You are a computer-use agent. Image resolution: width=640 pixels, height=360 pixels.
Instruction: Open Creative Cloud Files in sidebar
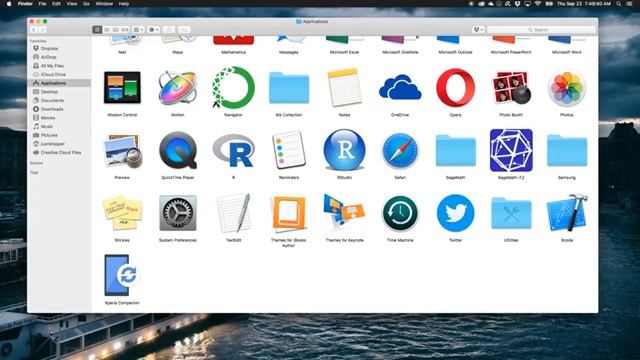(x=61, y=152)
